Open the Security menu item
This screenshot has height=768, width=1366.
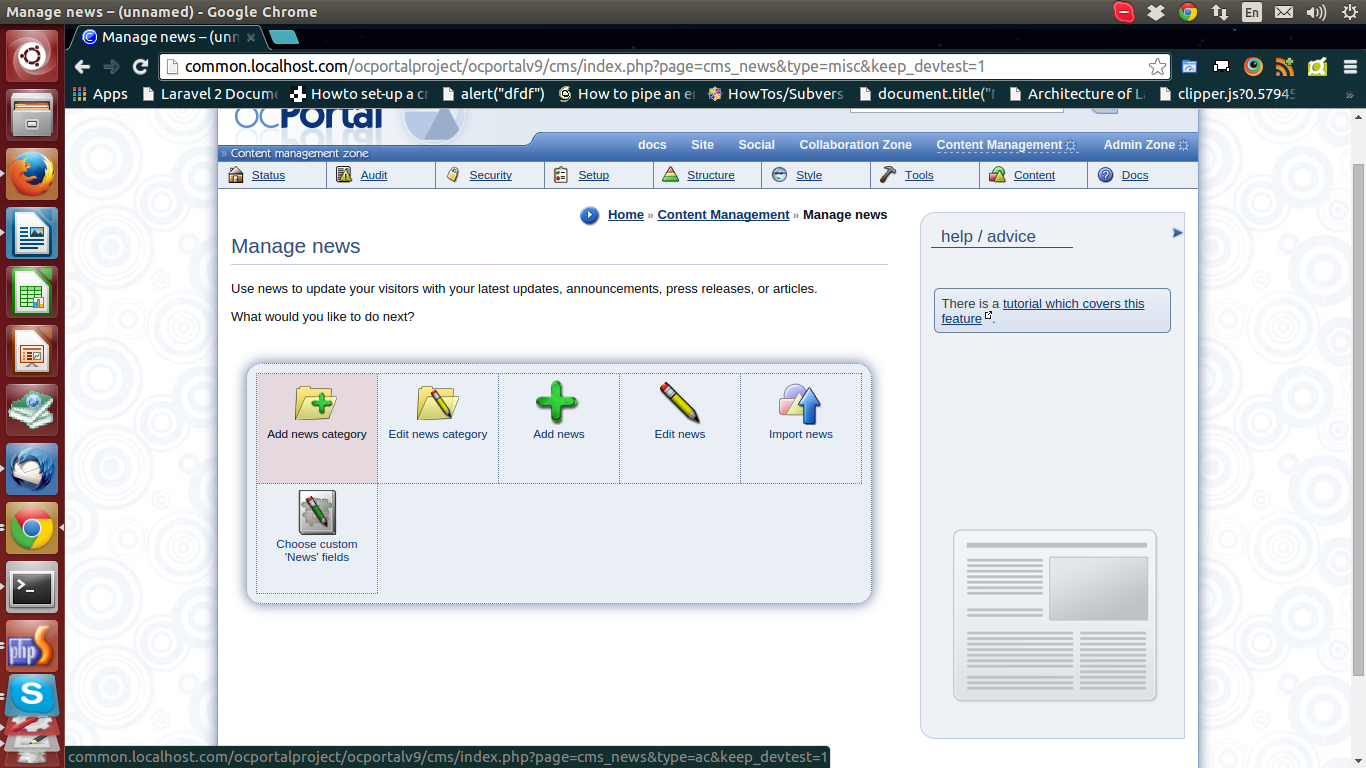490,175
